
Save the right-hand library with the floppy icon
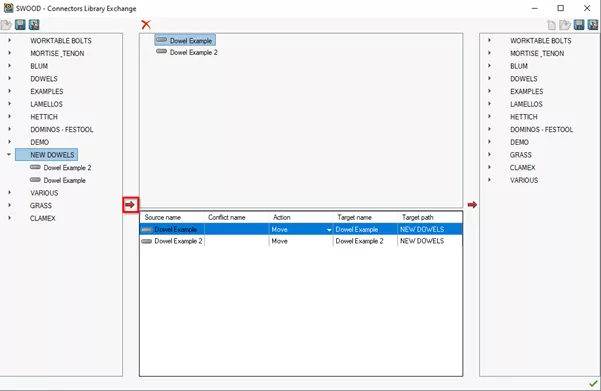tap(579, 25)
